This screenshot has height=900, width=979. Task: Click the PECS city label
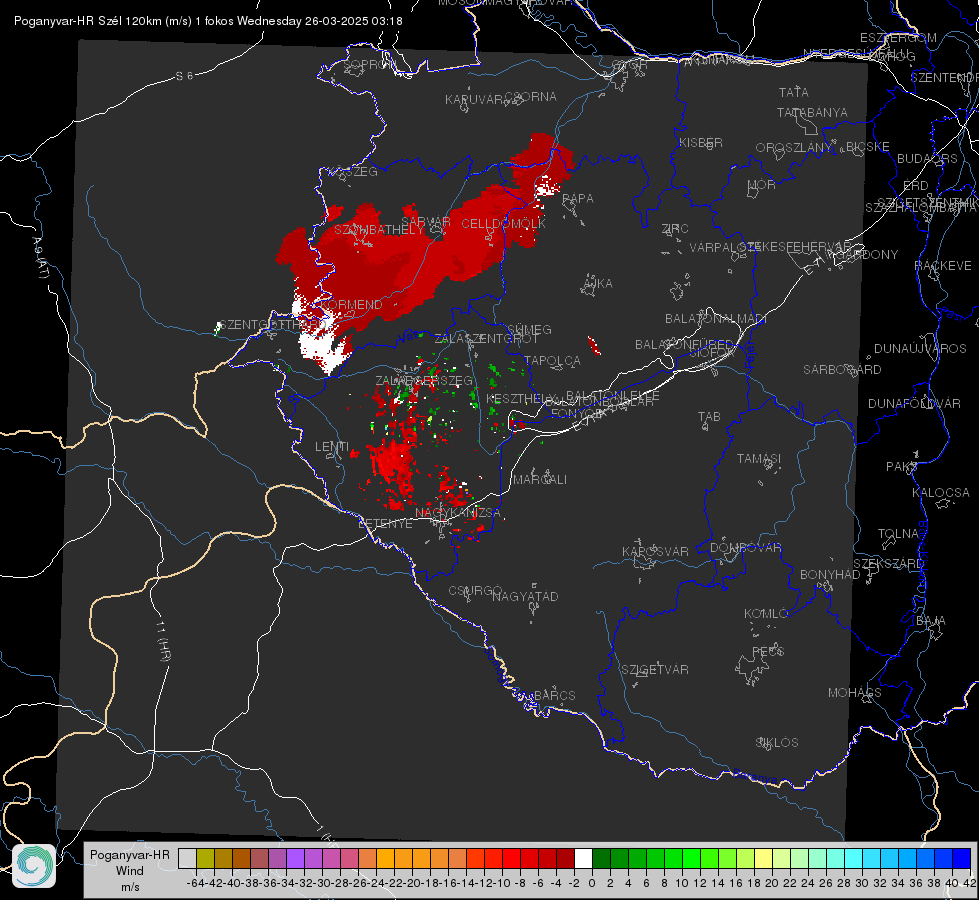coord(768,652)
